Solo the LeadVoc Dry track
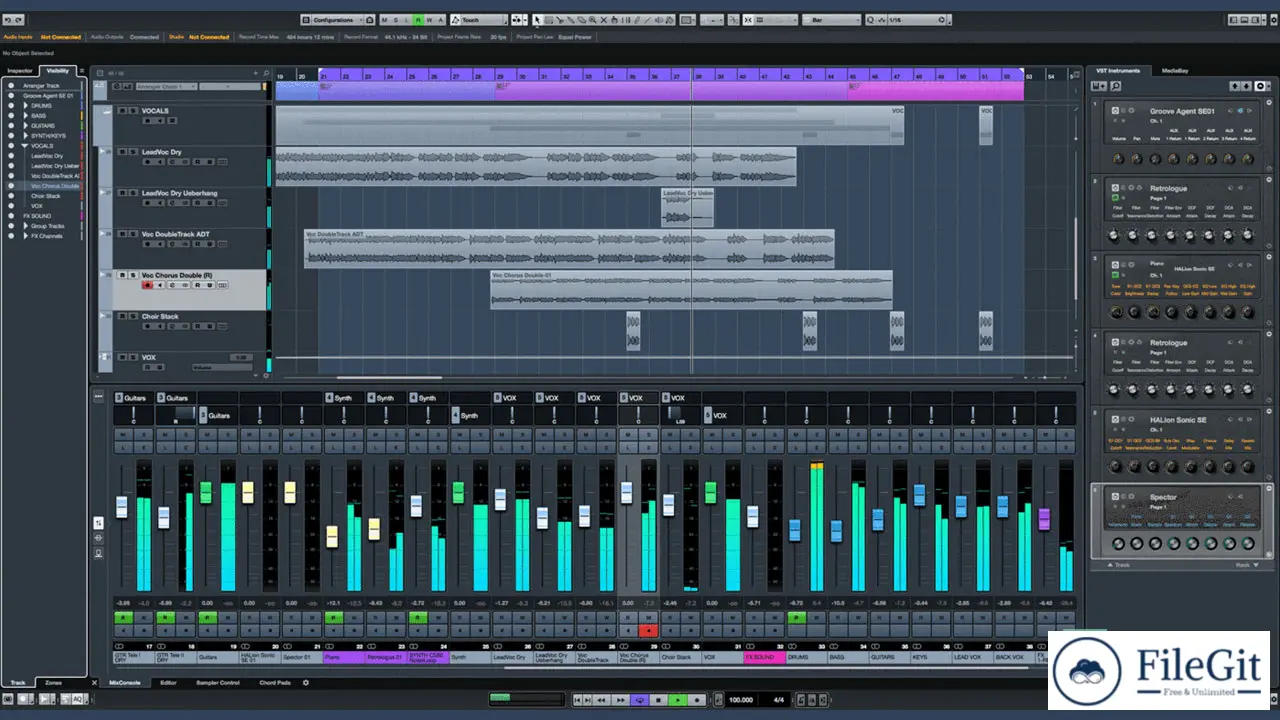 [x=133, y=152]
